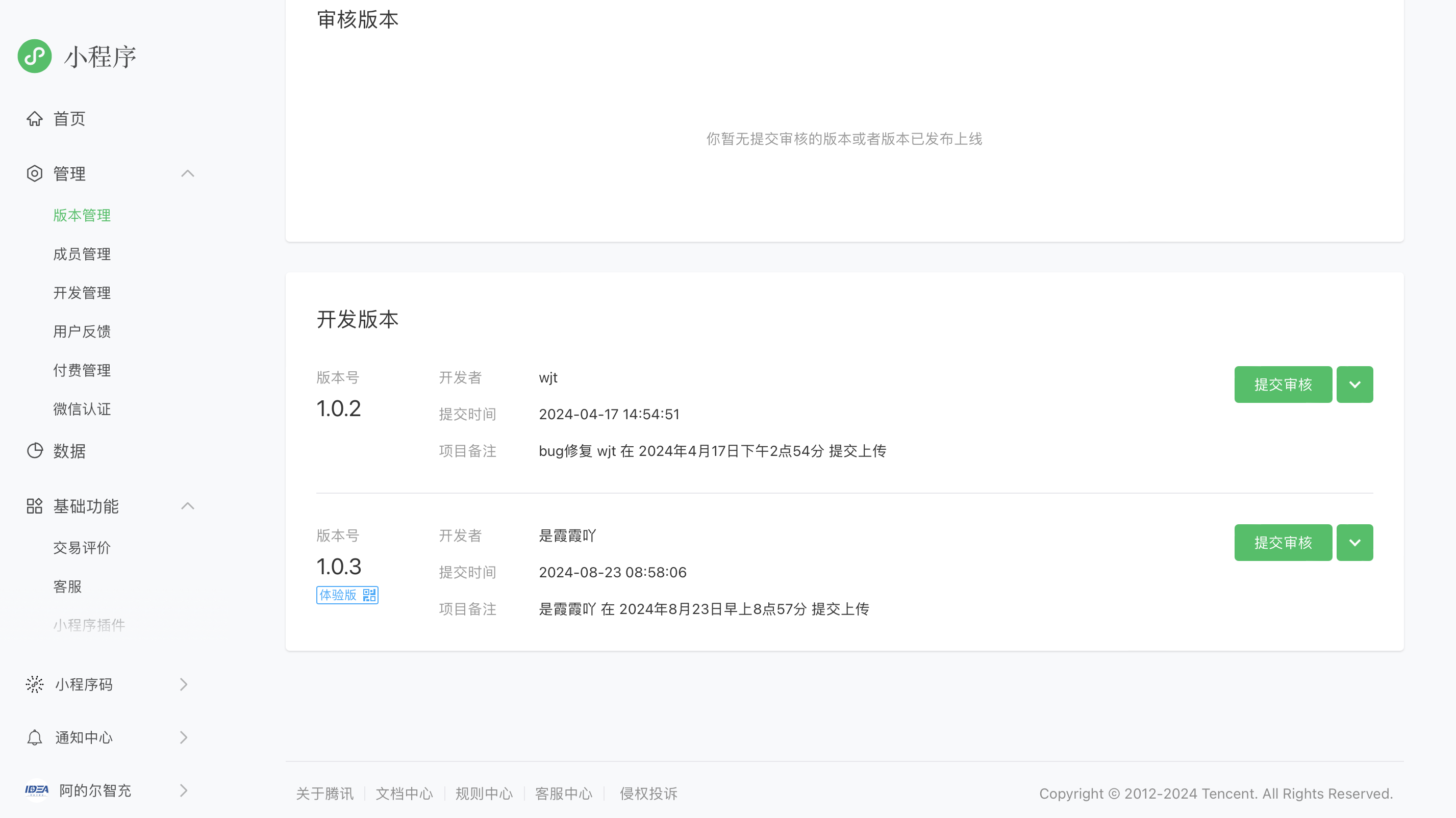The width and height of the screenshot is (1456, 818).
Task: Click the green mini program logo
Action: [35, 56]
